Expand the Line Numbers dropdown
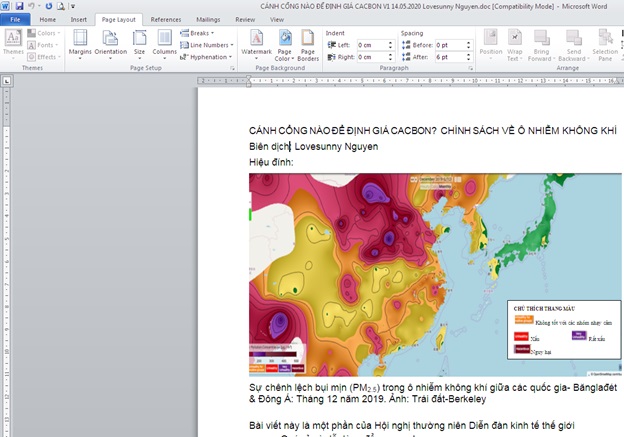This screenshot has height=437, width=624. 209,45
